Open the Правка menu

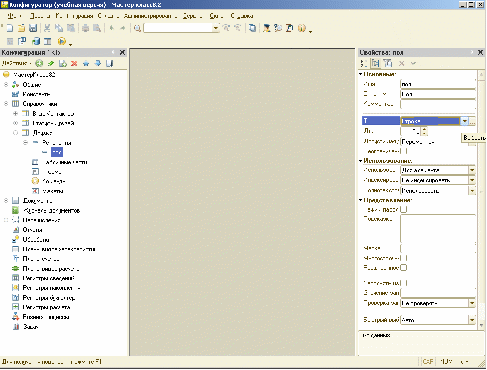pos(40,16)
